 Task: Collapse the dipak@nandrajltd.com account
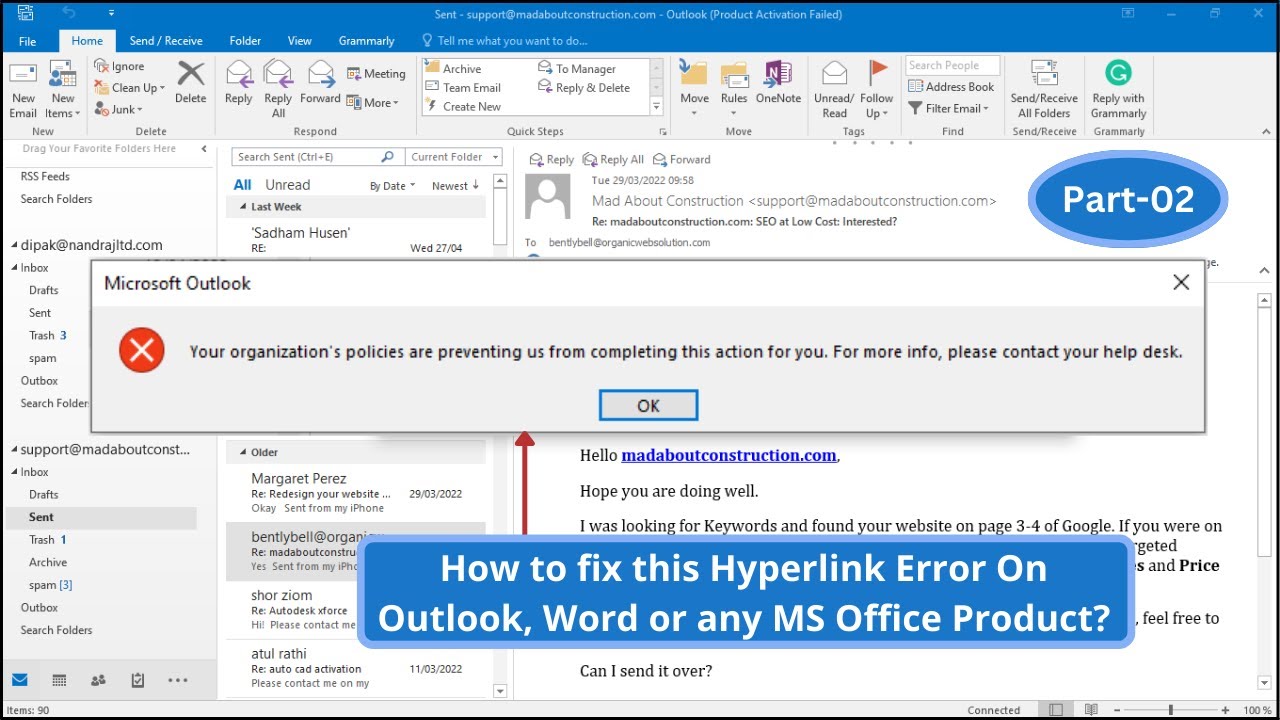pos(14,245)
